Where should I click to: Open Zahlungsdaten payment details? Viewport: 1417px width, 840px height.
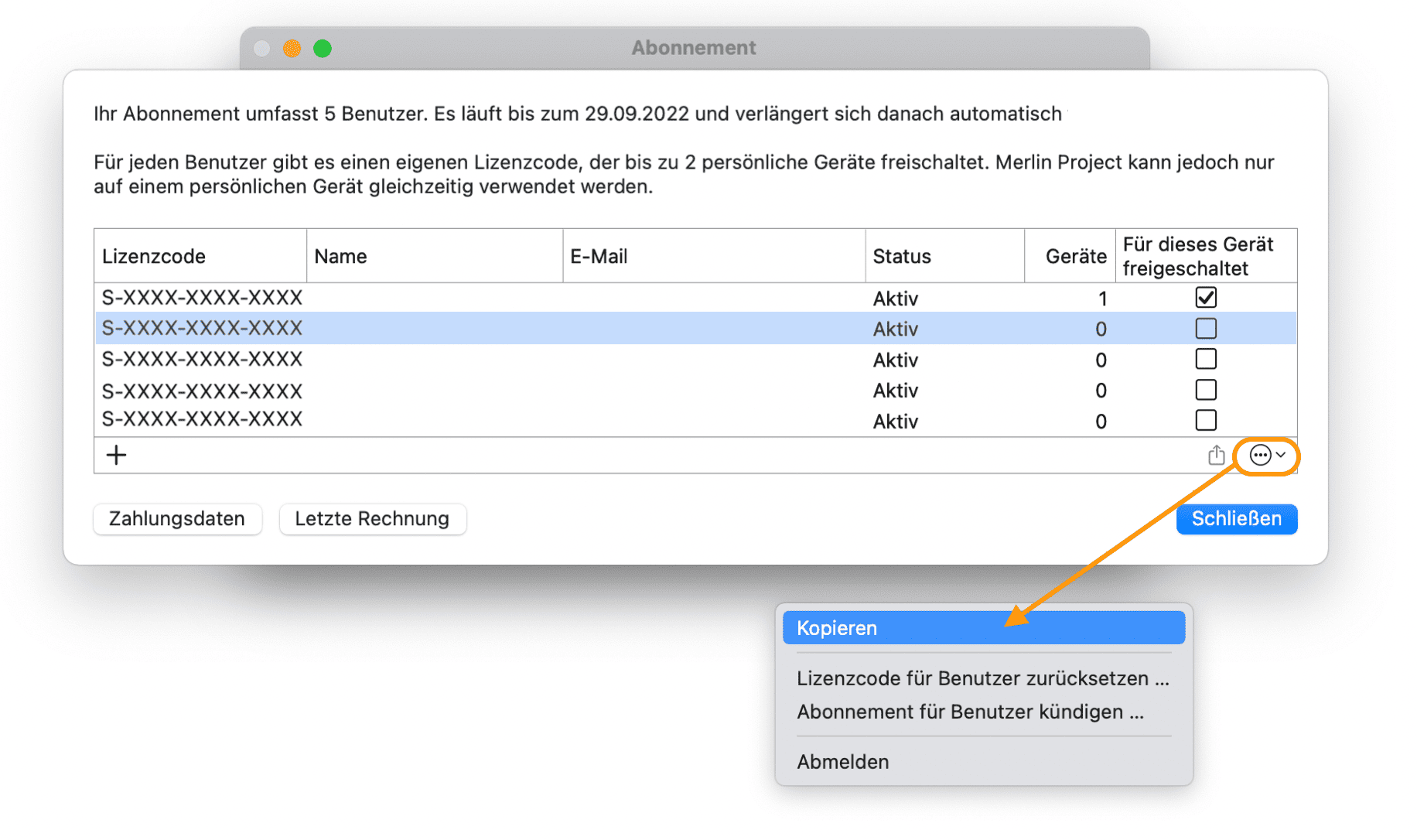tap(177, 519)
